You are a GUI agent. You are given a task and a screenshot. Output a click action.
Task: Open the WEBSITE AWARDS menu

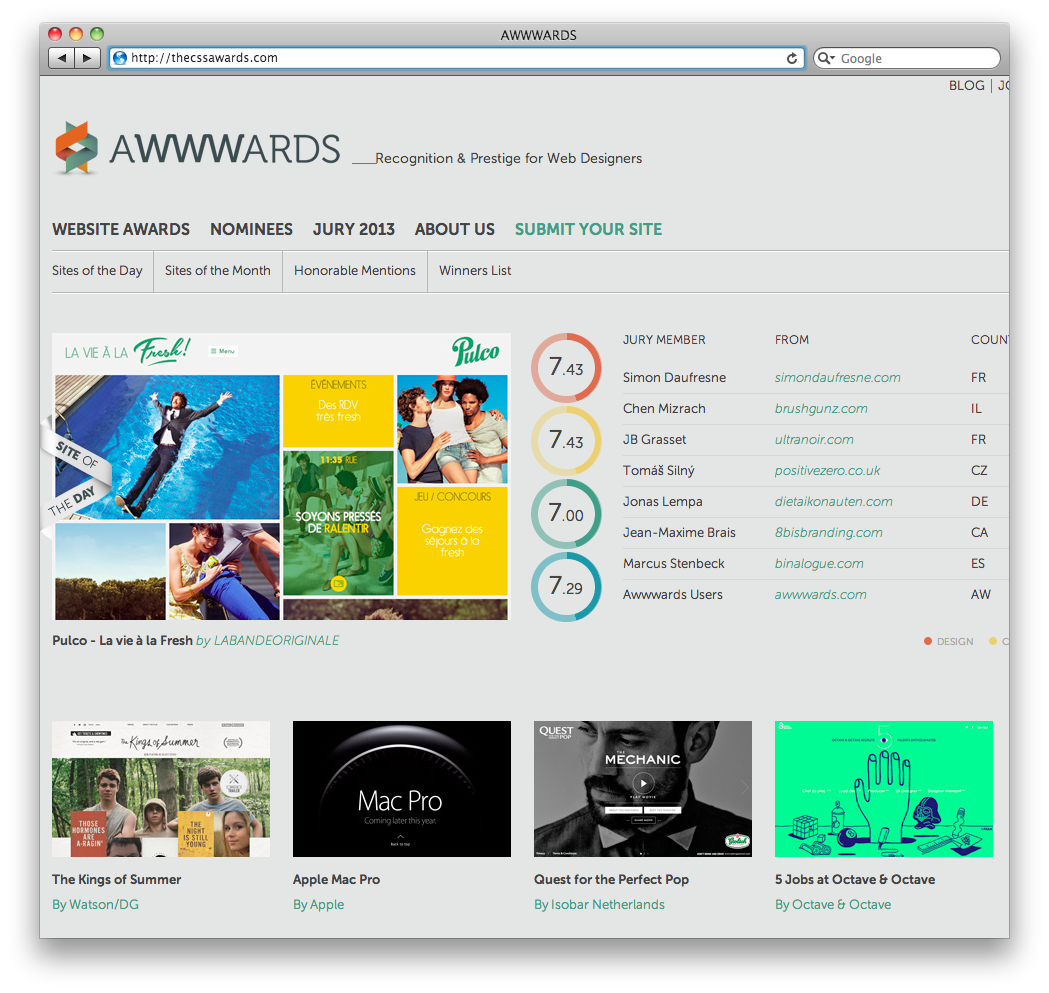[x=121, y=230]
